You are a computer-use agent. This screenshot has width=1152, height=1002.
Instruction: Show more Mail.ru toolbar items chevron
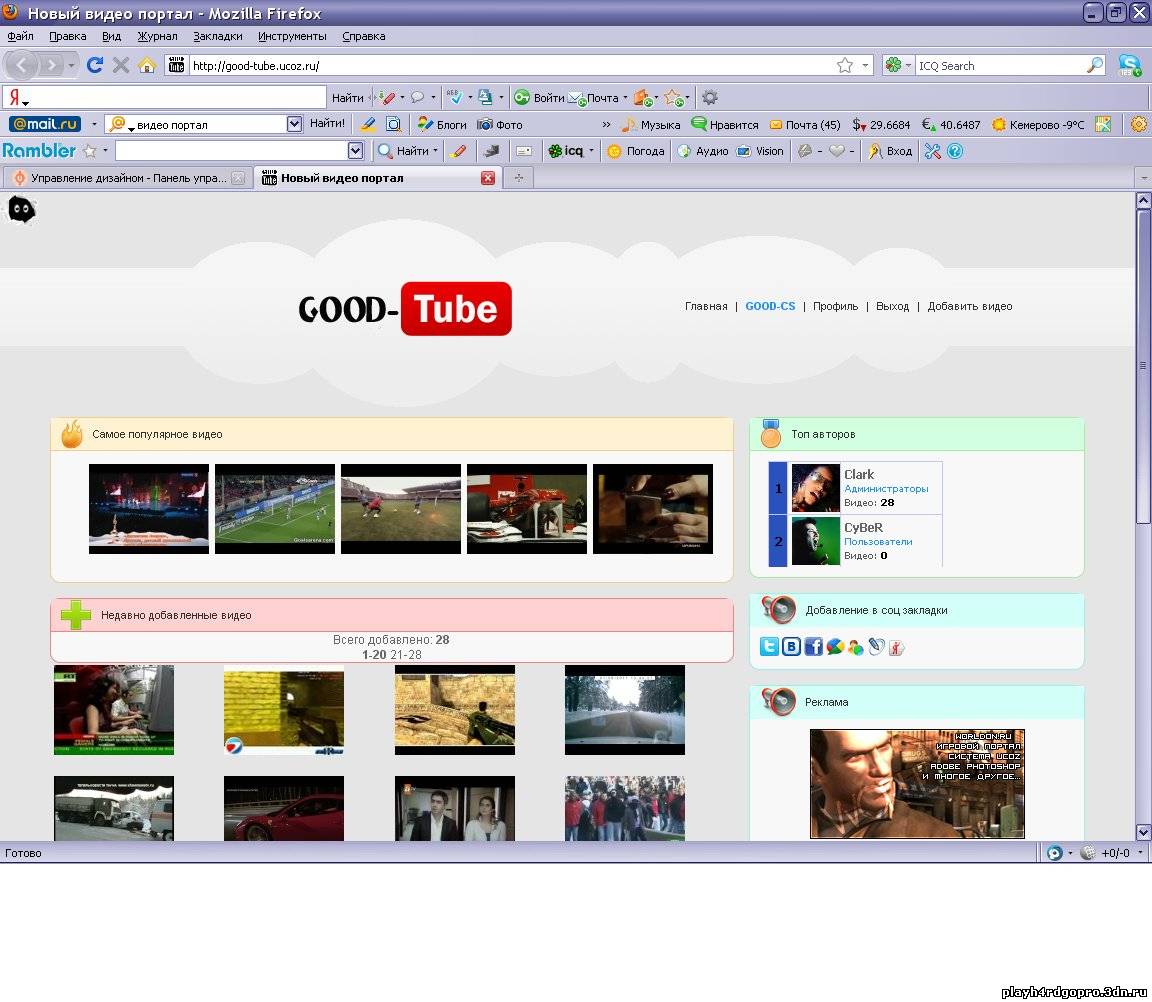click(606, 124)
